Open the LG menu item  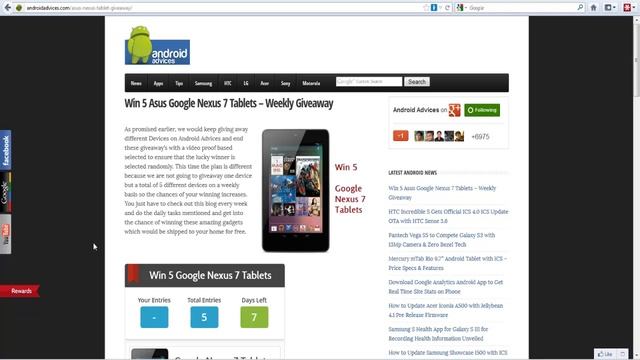(246, 83)
